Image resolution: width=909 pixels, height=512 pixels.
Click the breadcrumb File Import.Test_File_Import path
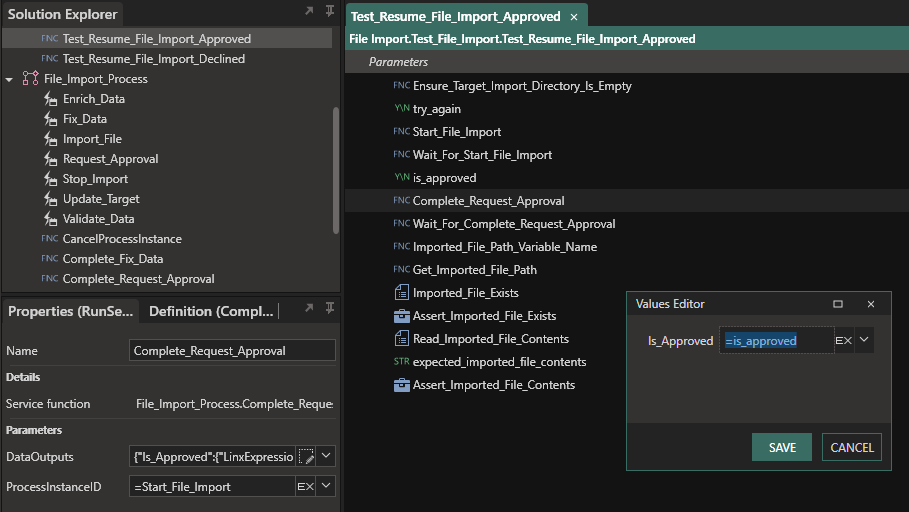[x=522, y=39]
